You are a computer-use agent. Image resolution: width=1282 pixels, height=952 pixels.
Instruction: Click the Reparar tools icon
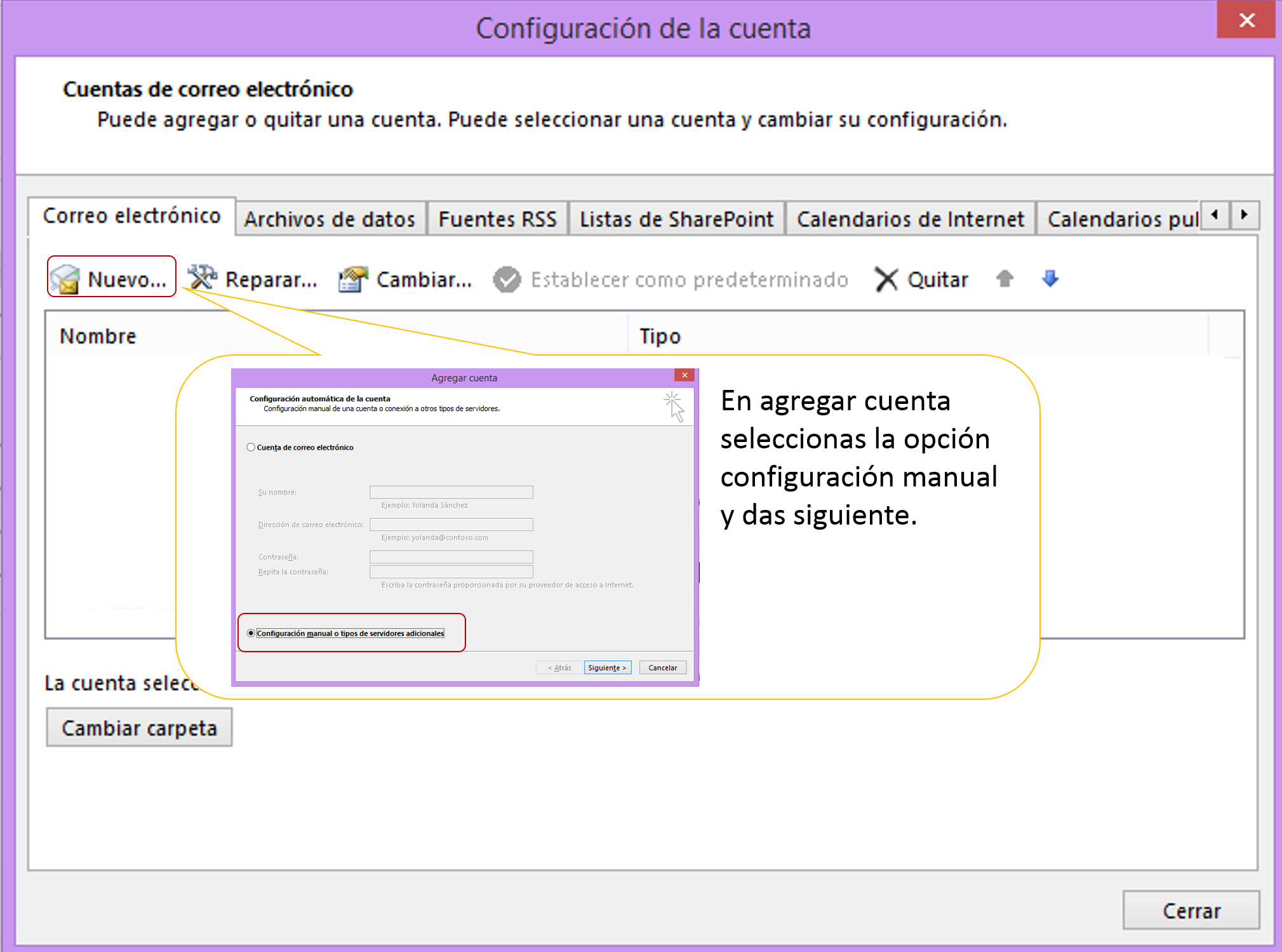pyautogui.click(x=202, y=278)
